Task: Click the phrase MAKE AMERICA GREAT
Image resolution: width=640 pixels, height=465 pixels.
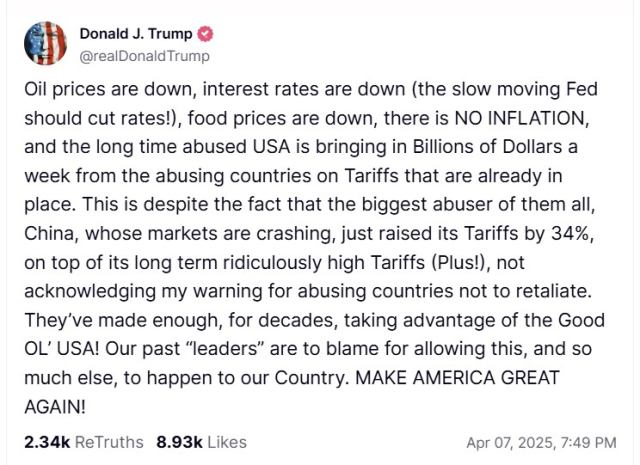Action: coord(457,378)
